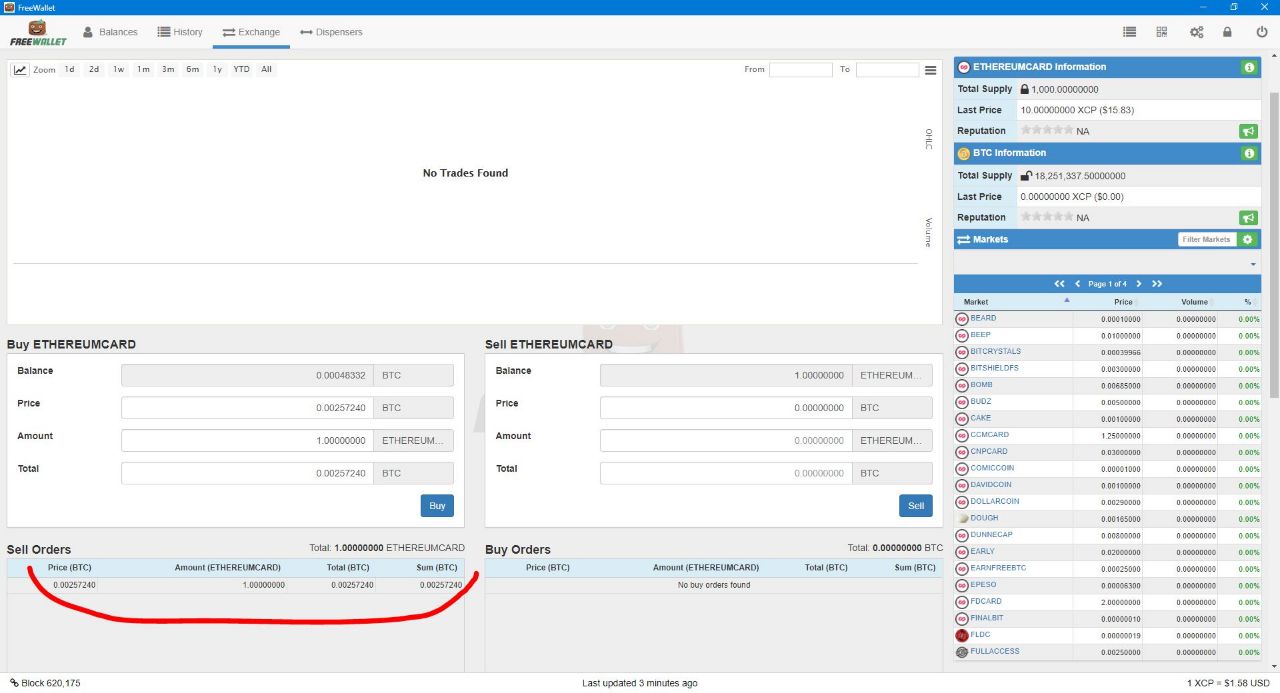The height and width of the screenshot is (693, 1280).
Task: Open the QR code scanner icon
Action: click(1162, 32)
